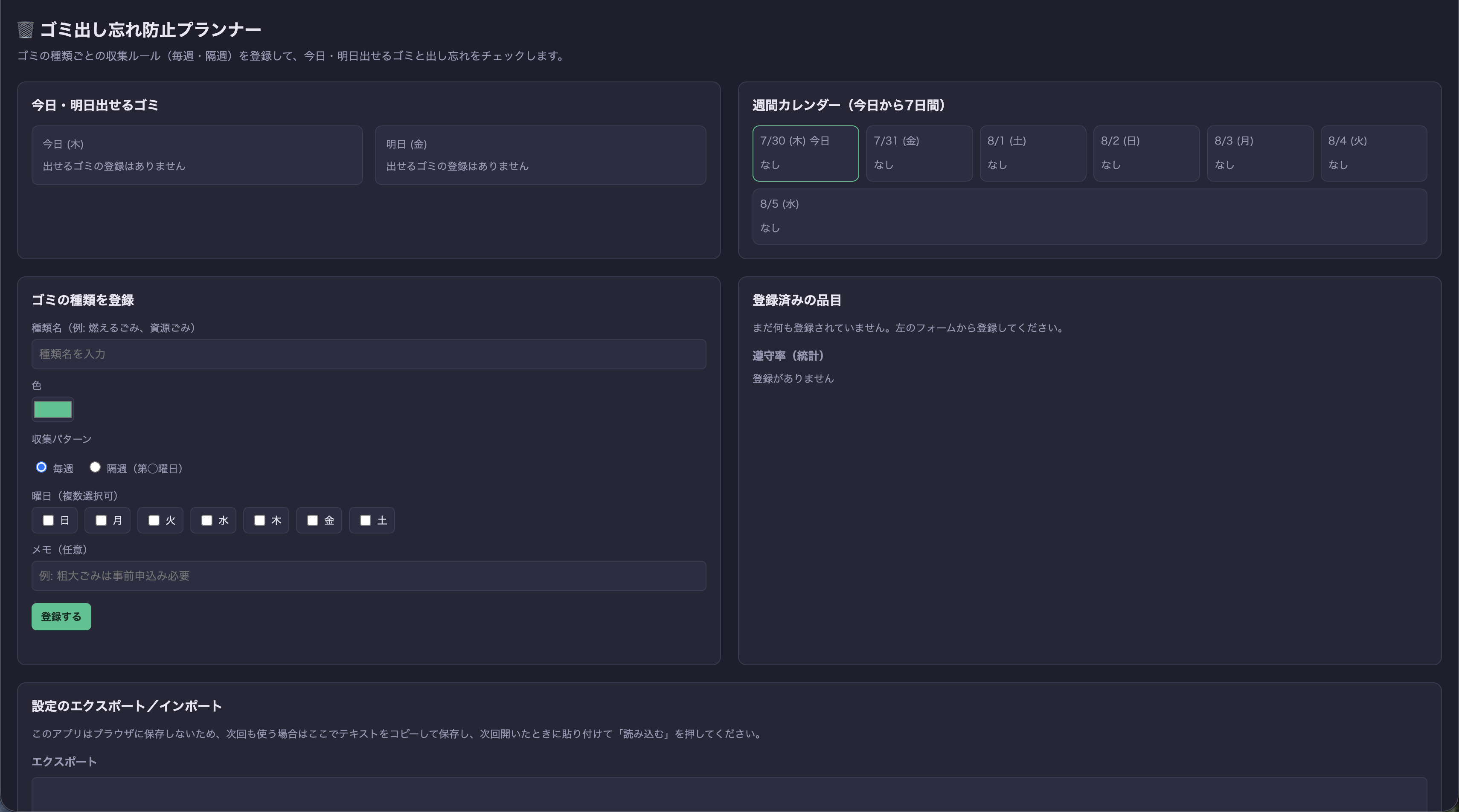Check the 木 (Thursday) weekday checkbox
1459x812 pixels.
tap(259, 520)
